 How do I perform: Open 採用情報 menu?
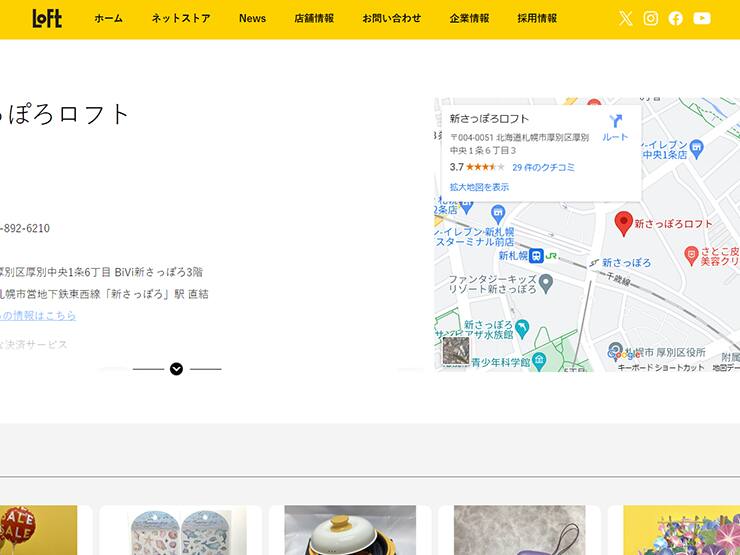pyautogui.click(x=538, y=18)
